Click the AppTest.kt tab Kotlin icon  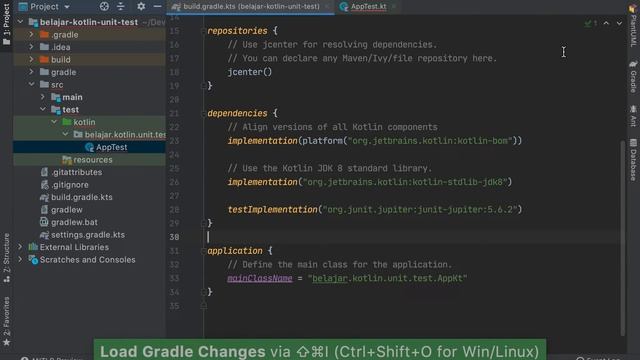point(344,7)
